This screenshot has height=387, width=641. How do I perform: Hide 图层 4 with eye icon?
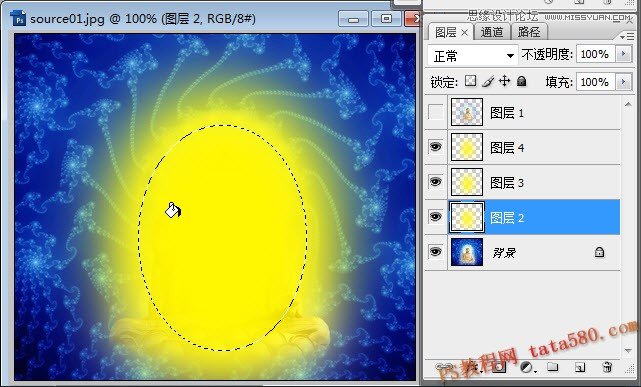435,146
